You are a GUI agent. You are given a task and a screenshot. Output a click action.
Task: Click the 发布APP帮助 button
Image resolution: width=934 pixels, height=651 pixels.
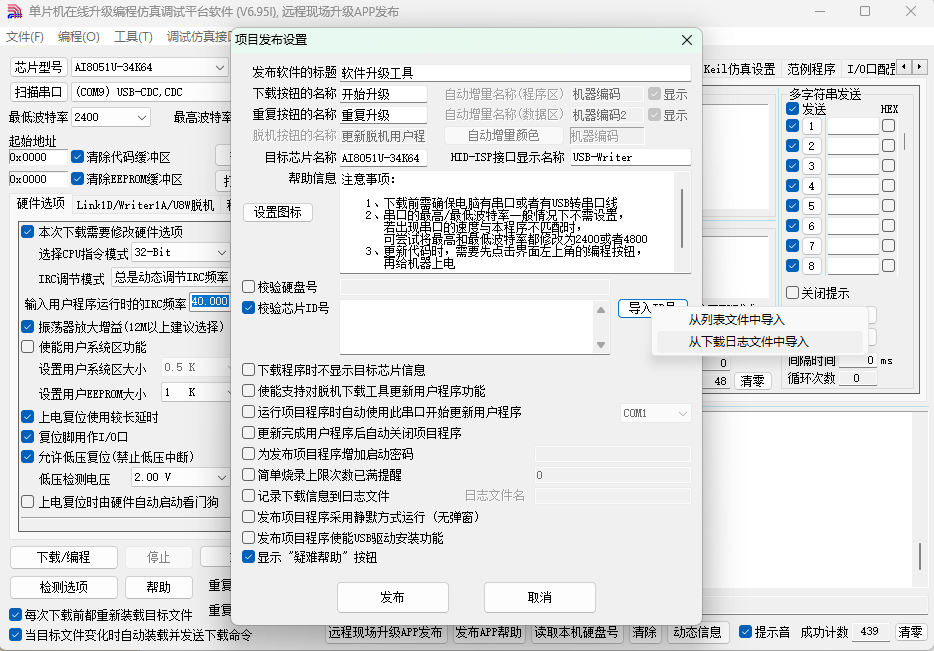tap(488, 633)
